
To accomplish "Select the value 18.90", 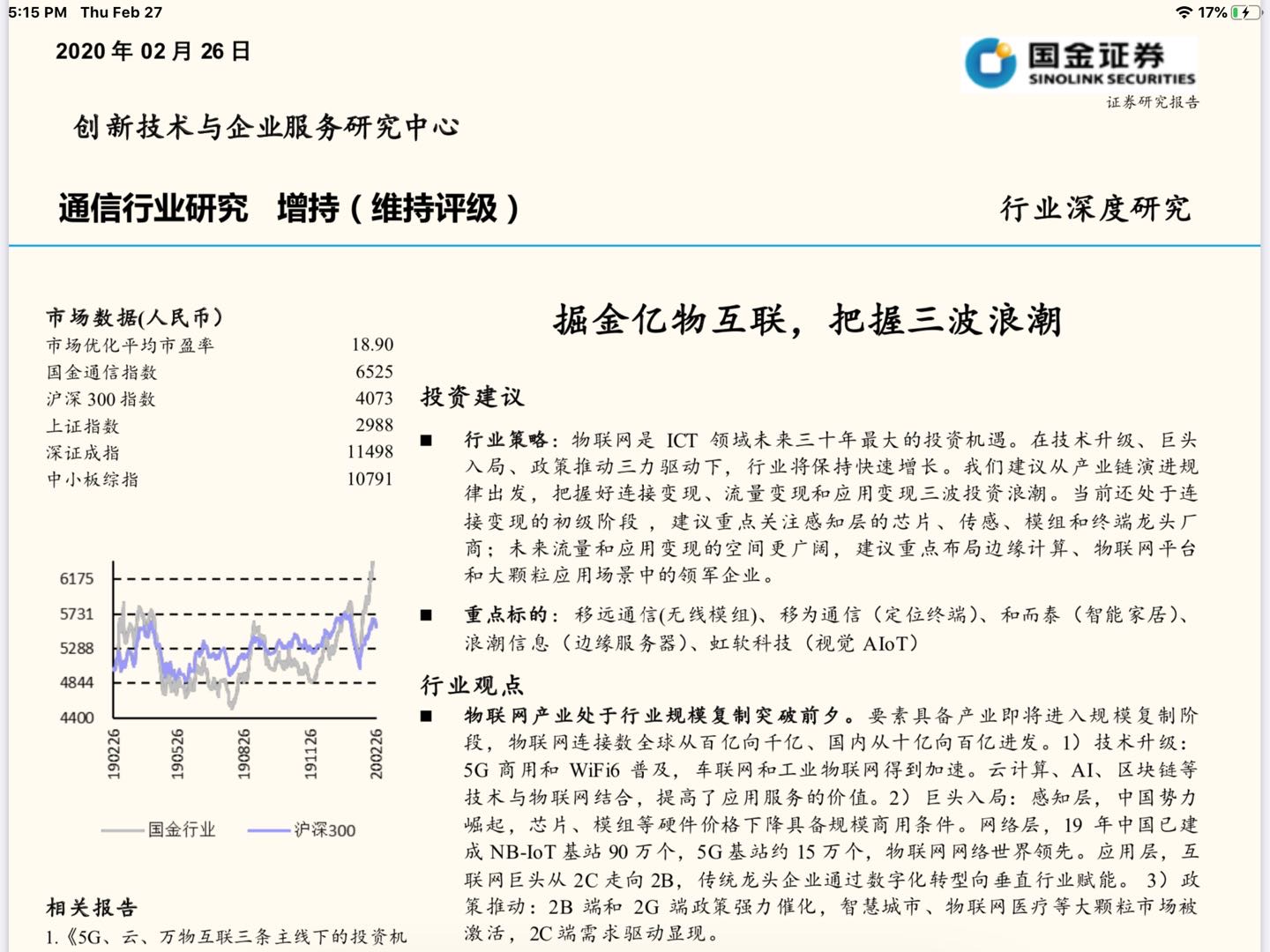I will tap(372, 345).
